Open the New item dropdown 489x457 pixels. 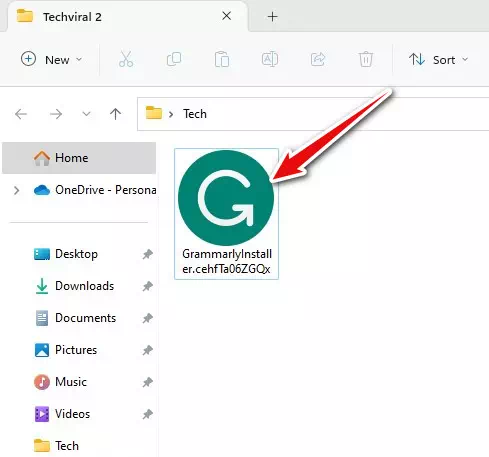point(51,60)
